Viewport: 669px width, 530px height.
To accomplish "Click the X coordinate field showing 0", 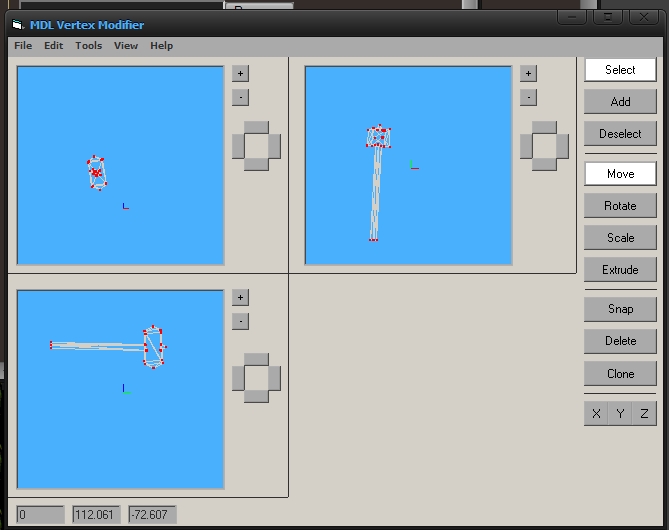I will click(x=41, y=515).
